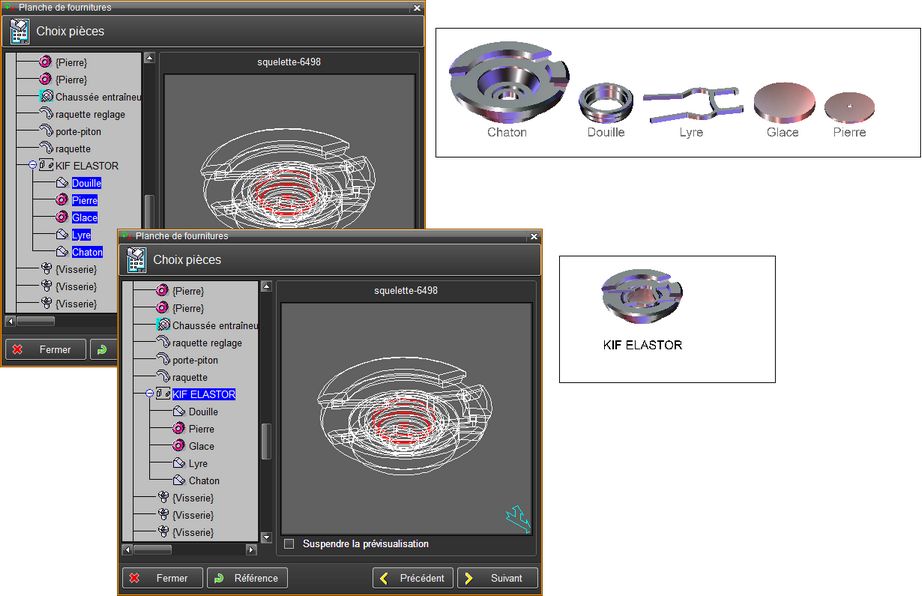Click the porte-piton icon in front tree

pos(164,360)
